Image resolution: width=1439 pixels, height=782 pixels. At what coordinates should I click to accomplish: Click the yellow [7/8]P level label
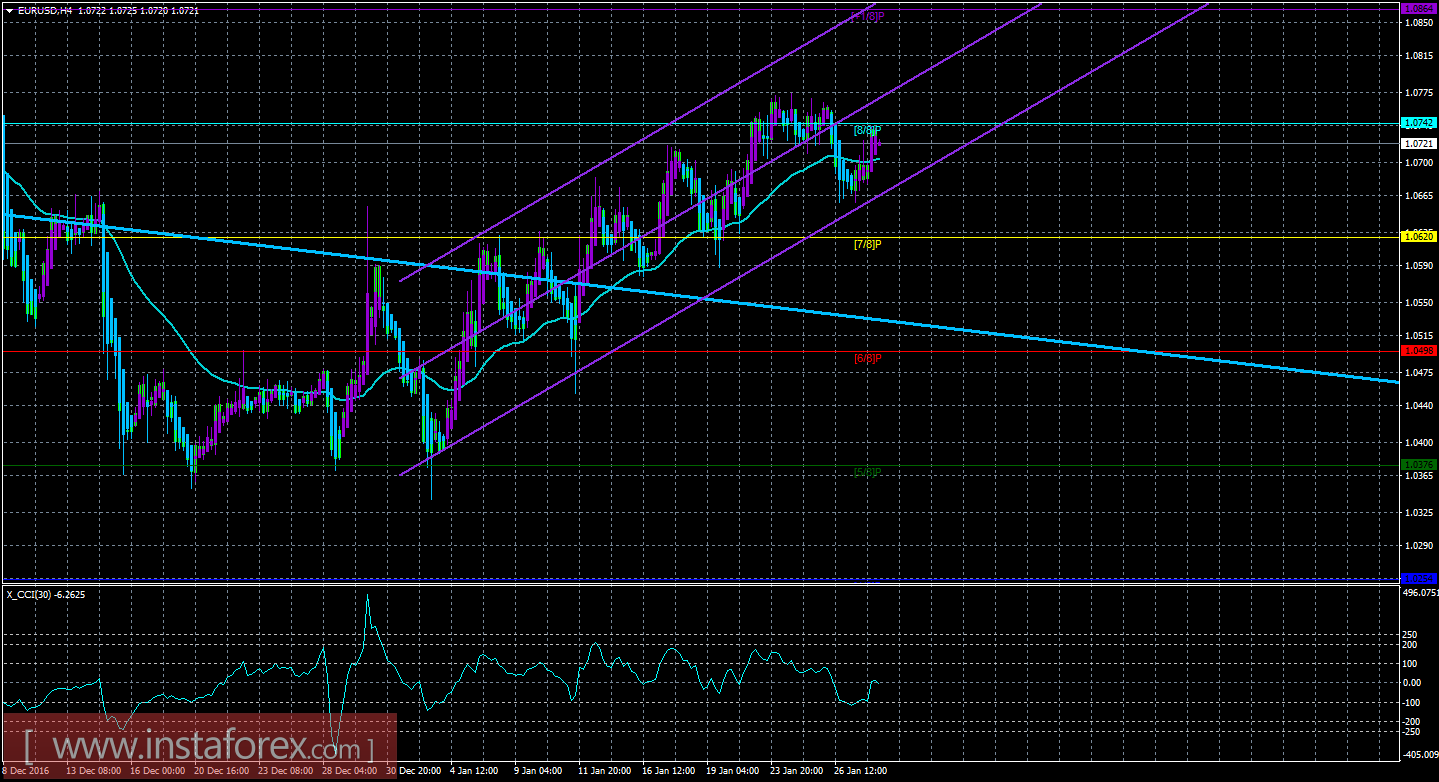click(867, 244)
